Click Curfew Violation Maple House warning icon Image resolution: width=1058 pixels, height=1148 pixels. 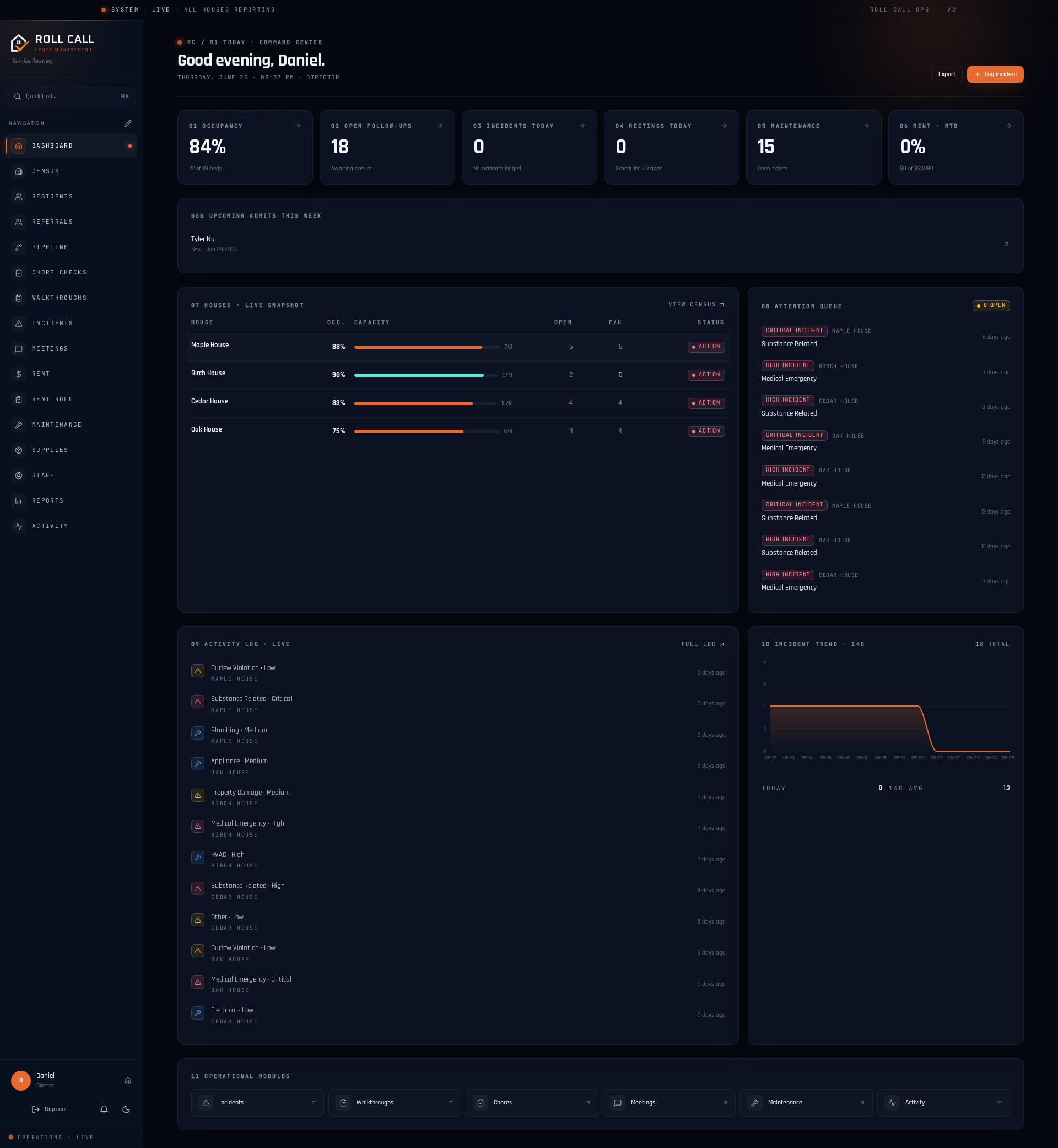click(x=197, y=671)
